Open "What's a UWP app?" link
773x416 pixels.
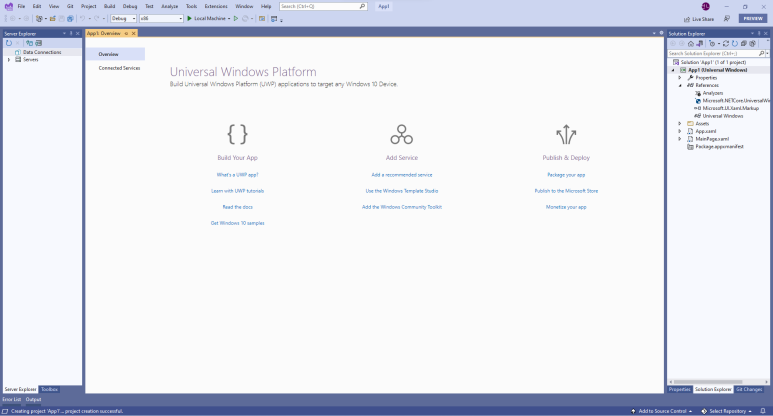[x=238, y=175]
